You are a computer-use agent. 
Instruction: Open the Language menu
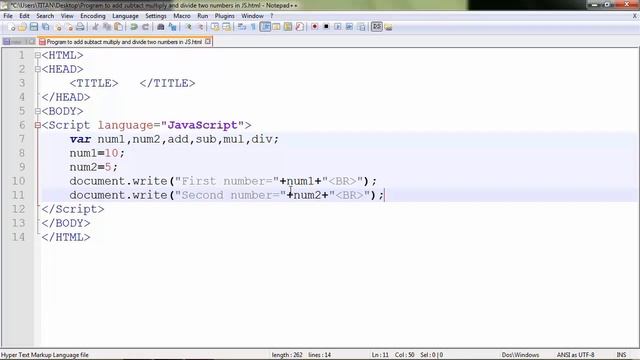[x=125, y=16]
